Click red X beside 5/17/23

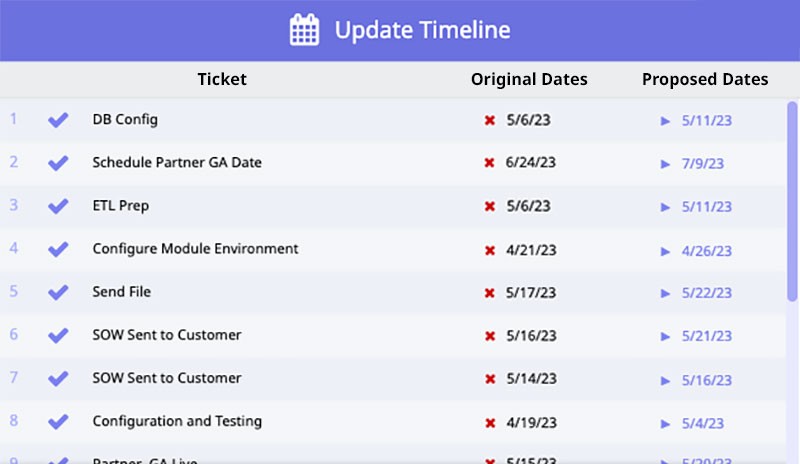tap(489, 293)
